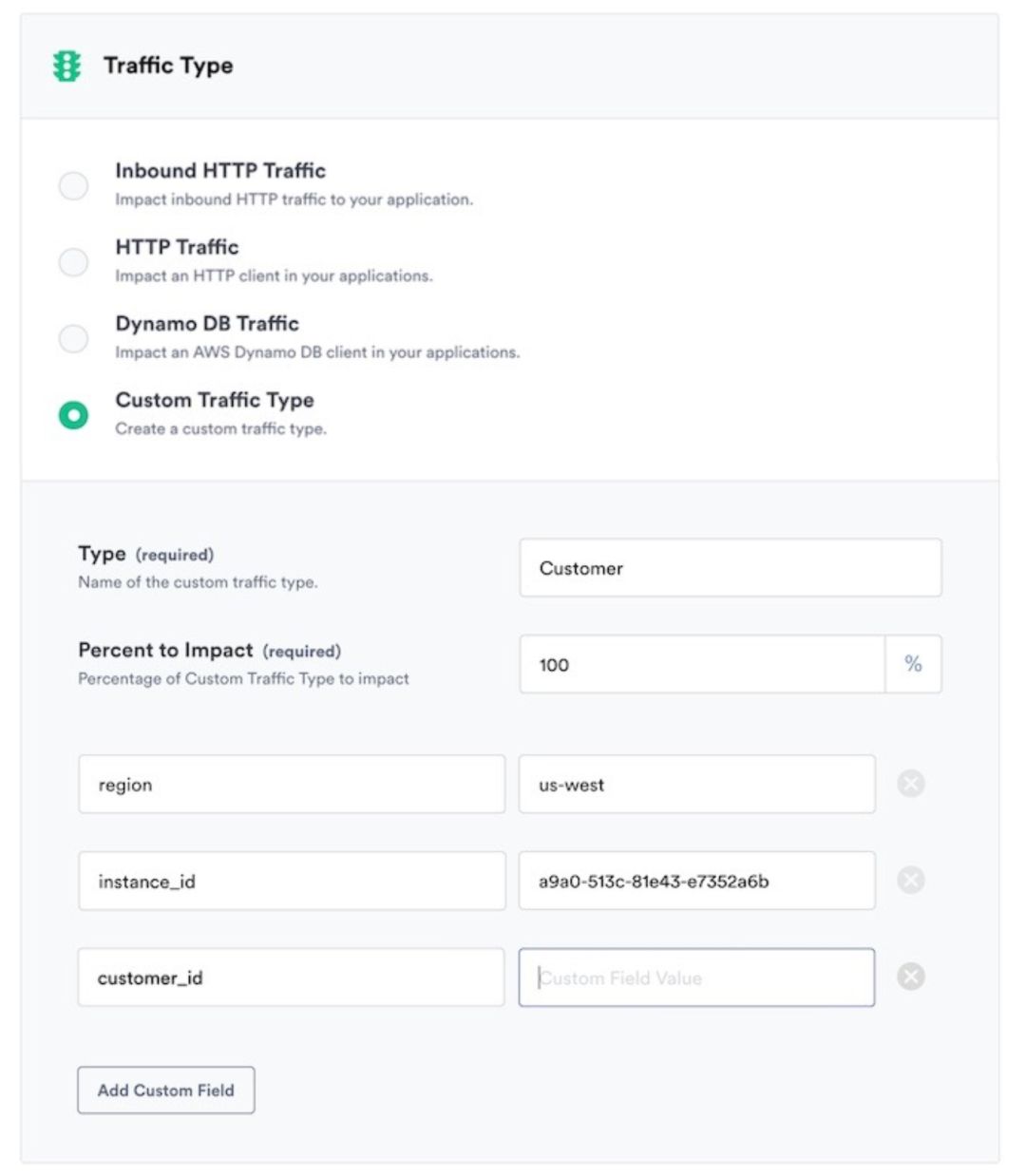The image size is (1026, 1176).
Task: Remove the instance_id custom field row
Action: pos(910,881)
